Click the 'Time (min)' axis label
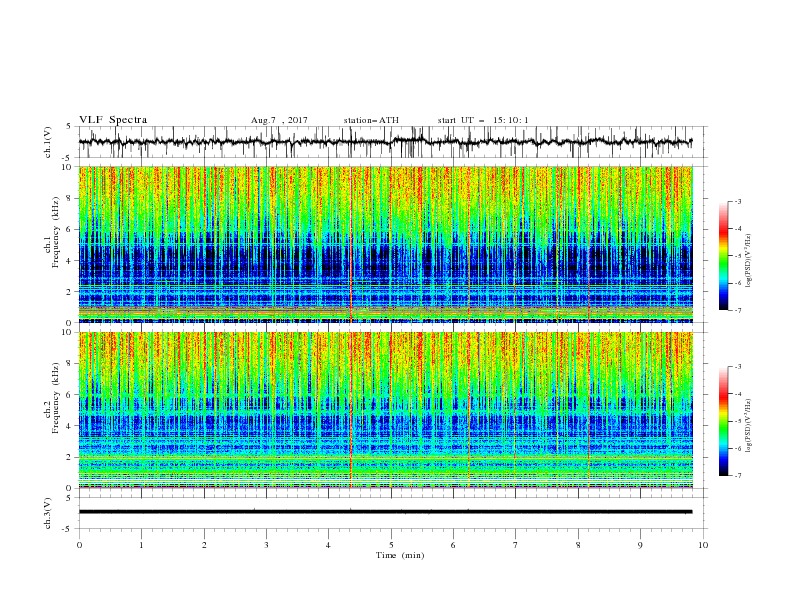This screenshot has width=792, height=612. [x=400, y=555]
